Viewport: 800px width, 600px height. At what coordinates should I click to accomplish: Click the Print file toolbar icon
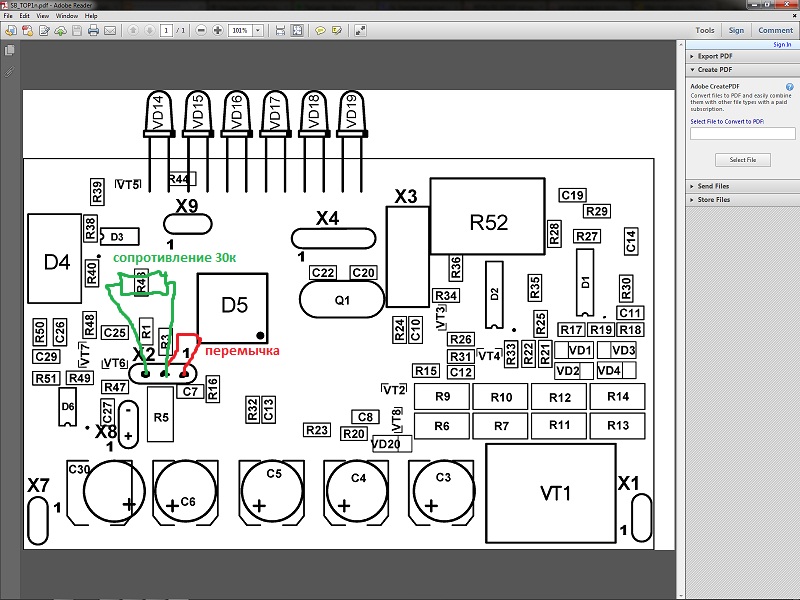tap(93, 31)
